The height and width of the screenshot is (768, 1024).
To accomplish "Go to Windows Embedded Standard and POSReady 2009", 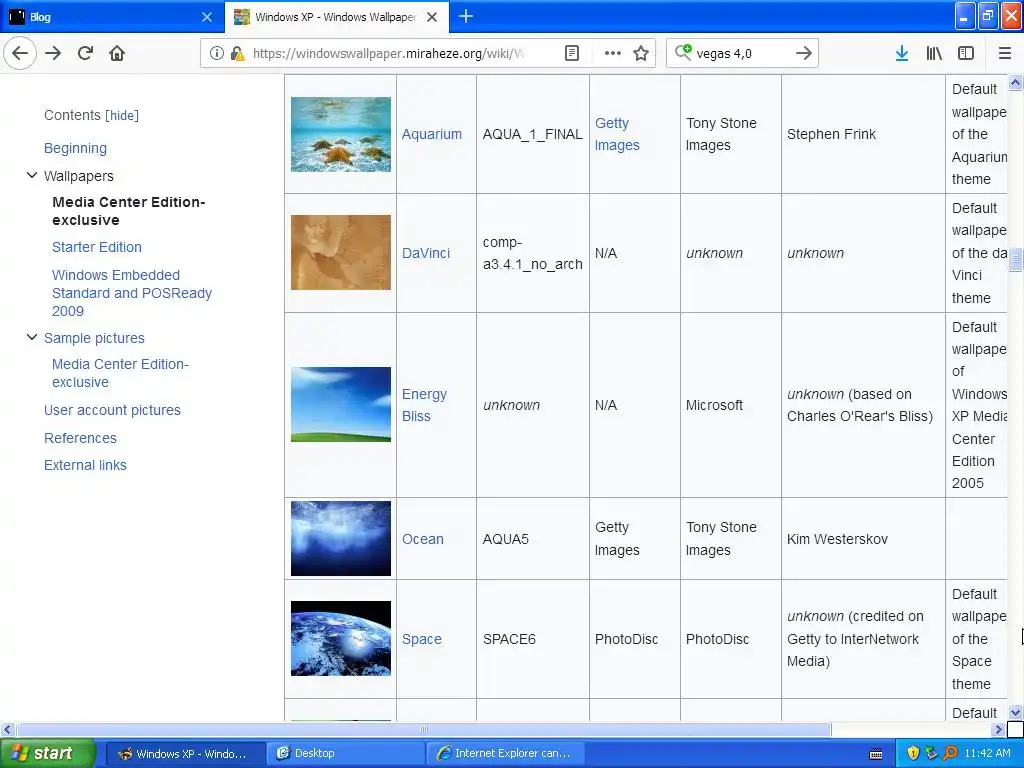I will [x=132, y=293].
